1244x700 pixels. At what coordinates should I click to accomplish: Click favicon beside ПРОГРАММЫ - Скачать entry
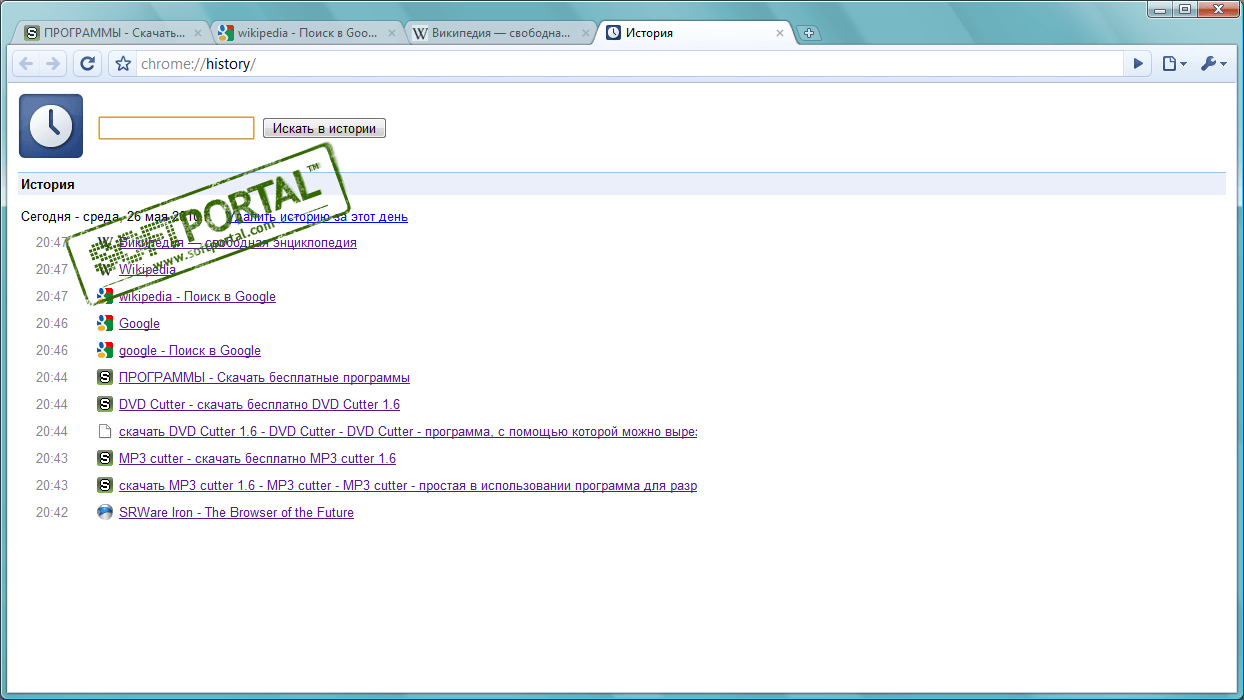(x=105, y=377)
